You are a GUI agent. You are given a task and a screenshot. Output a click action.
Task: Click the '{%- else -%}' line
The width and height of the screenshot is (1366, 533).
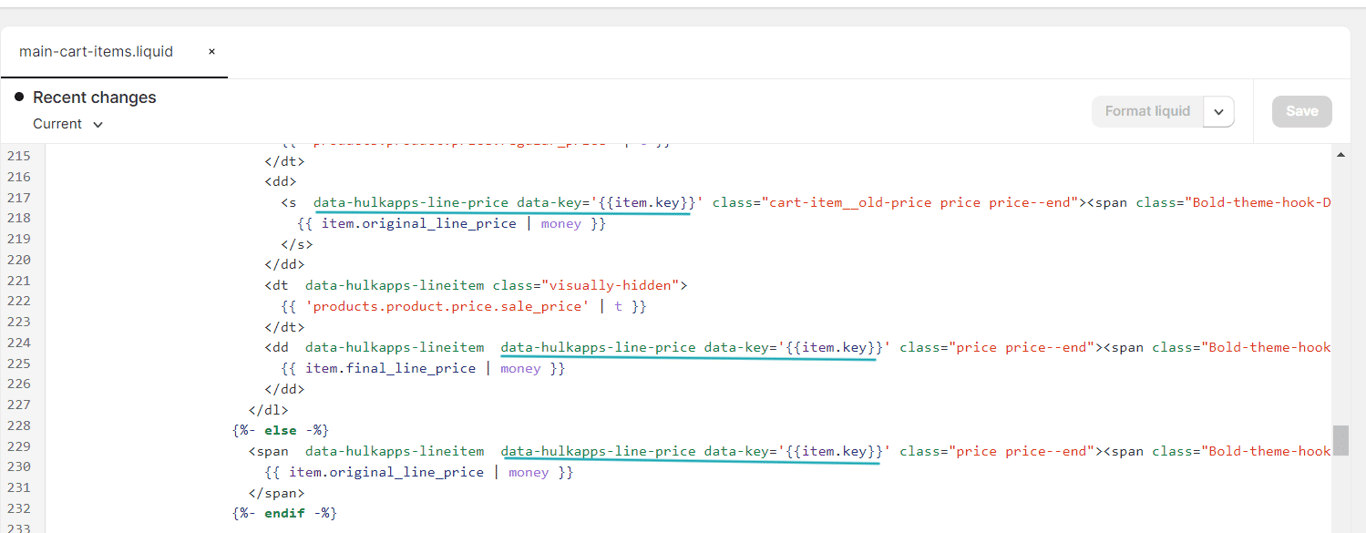280,430
